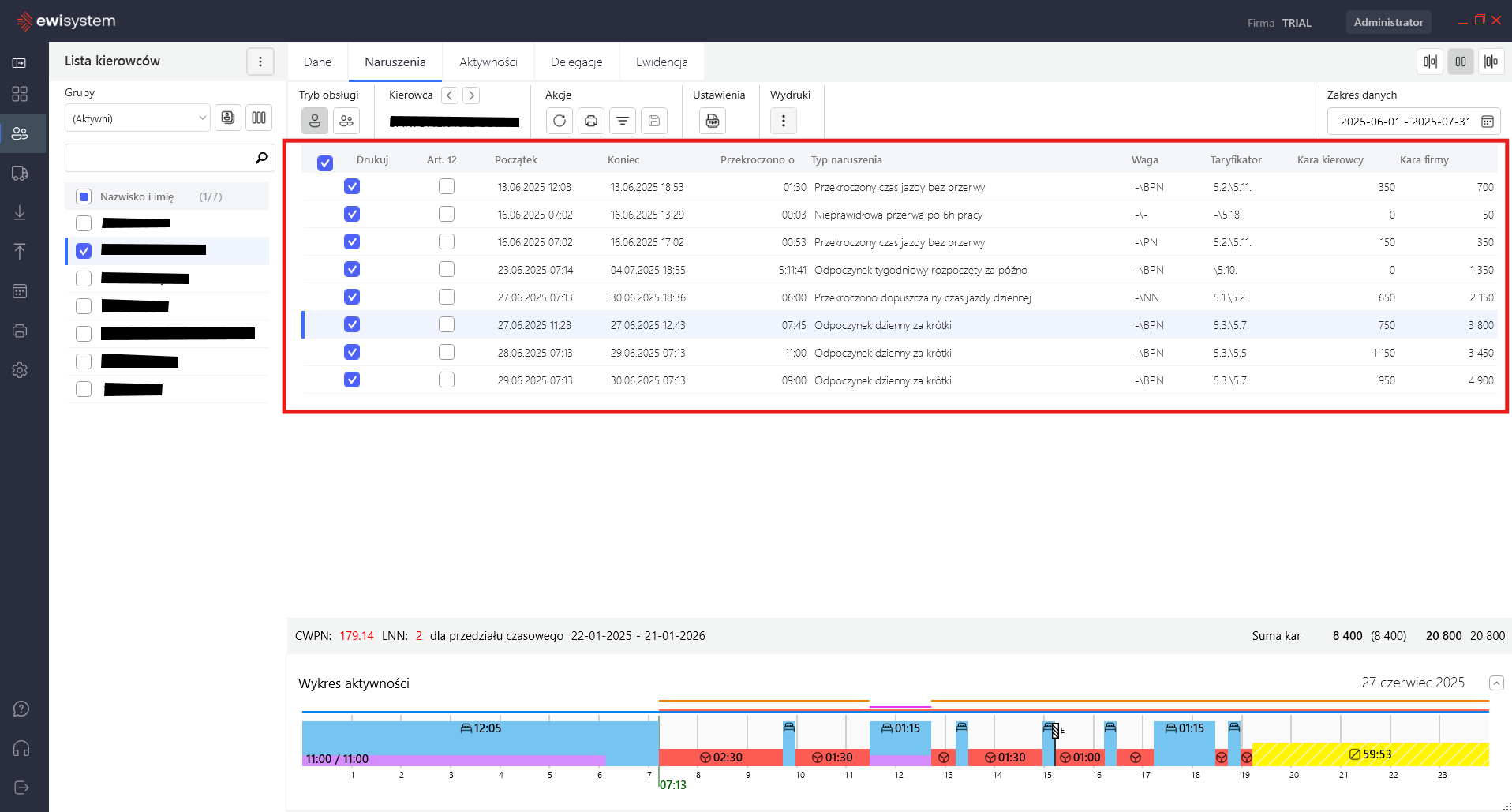This screenshot has height=812, width=1512.
Task: Open the Zakres danych date range picker
Action: (1487, 122)
